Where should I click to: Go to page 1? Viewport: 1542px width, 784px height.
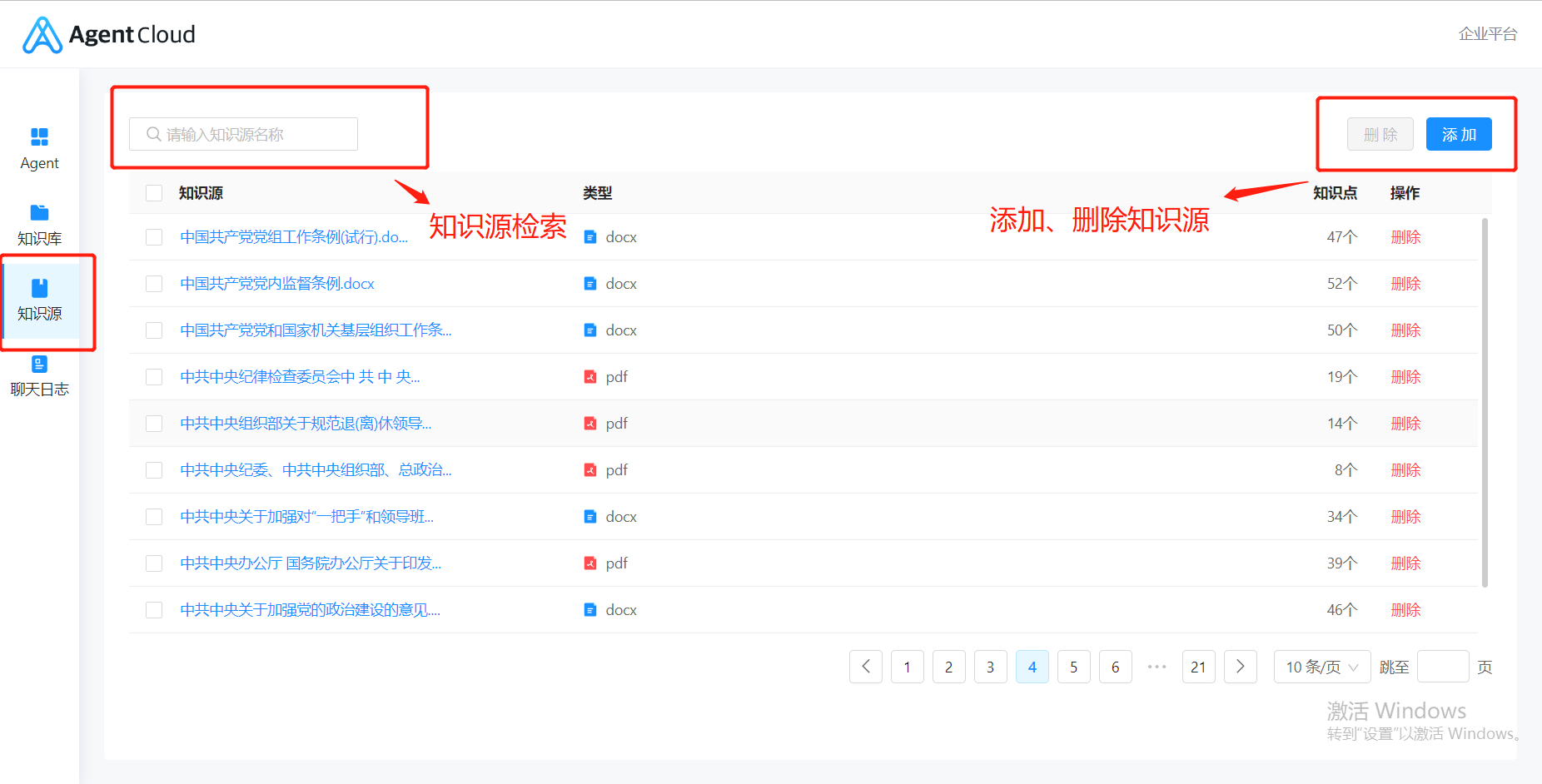tap(908, 667)
